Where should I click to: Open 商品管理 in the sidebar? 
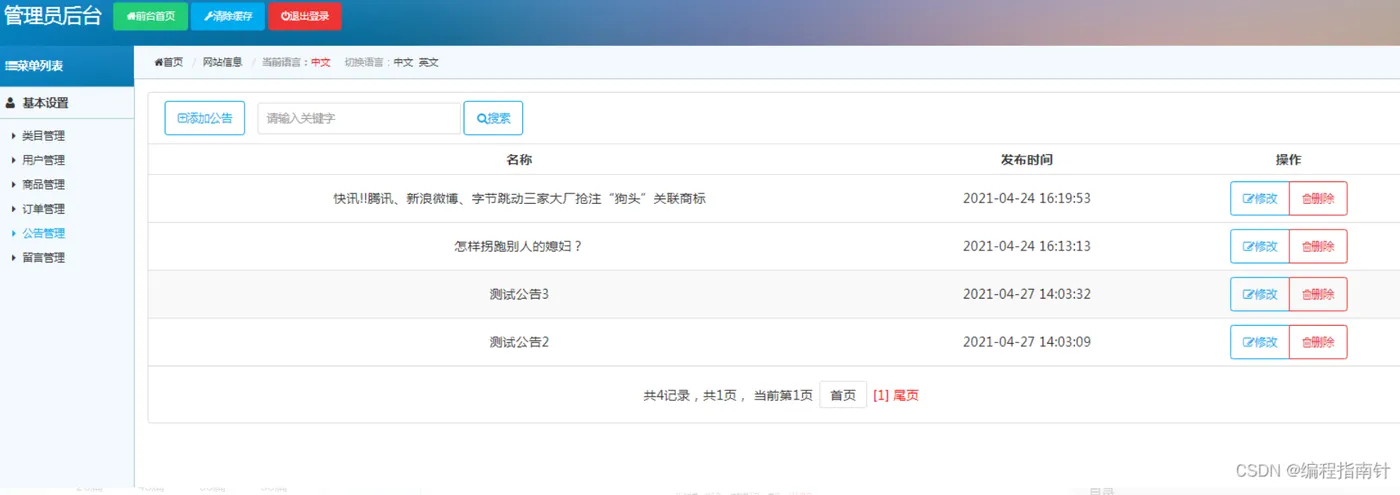coord(43,184)
